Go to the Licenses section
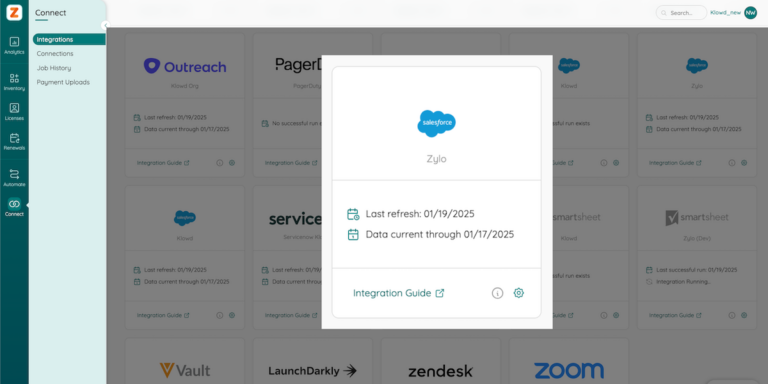This screenshot has height=384, width=768. [x=14, y=112]
